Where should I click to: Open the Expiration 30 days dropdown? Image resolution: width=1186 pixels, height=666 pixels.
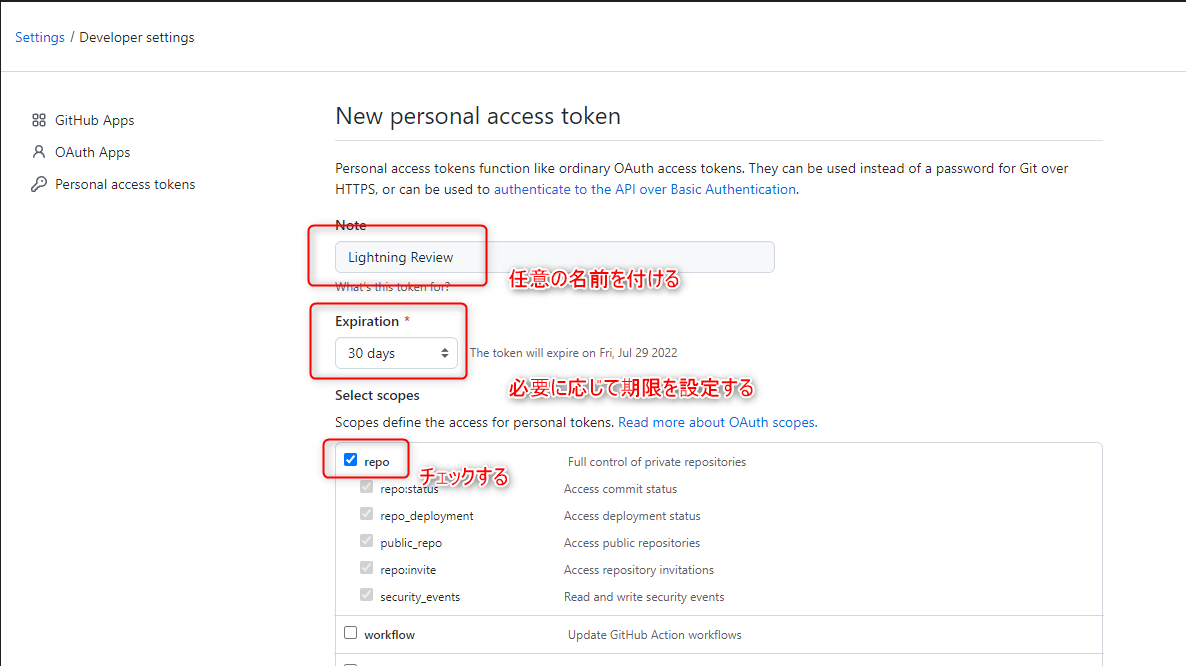click(x=396, y=353)
